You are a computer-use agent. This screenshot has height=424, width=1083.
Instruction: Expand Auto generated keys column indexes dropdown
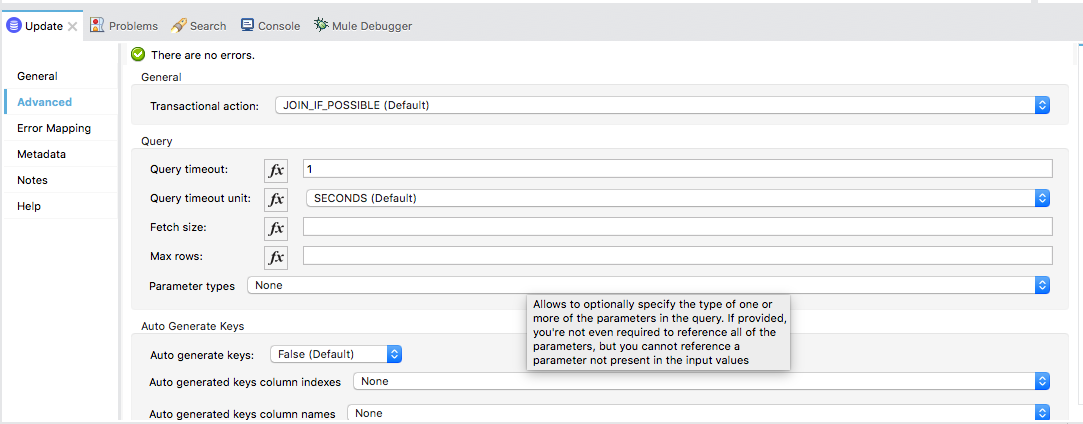point(1041,381)
